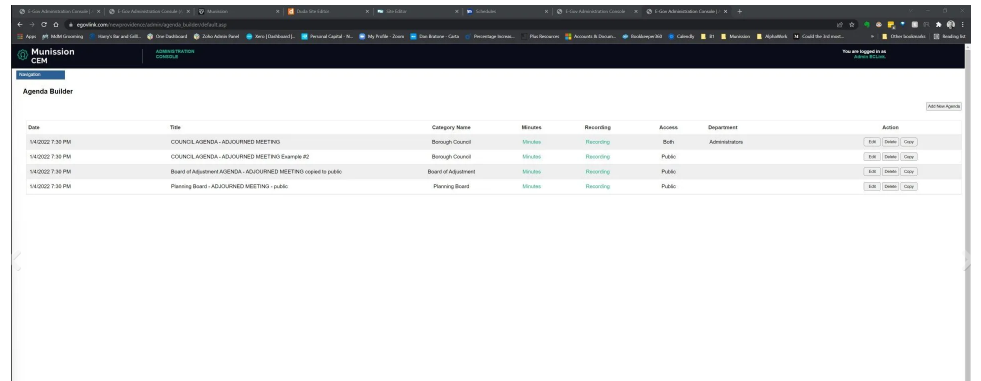Viewport: 981px width, 381px height.
Task: Switch to the Site Editor tab
Action: tap(417, 11)
